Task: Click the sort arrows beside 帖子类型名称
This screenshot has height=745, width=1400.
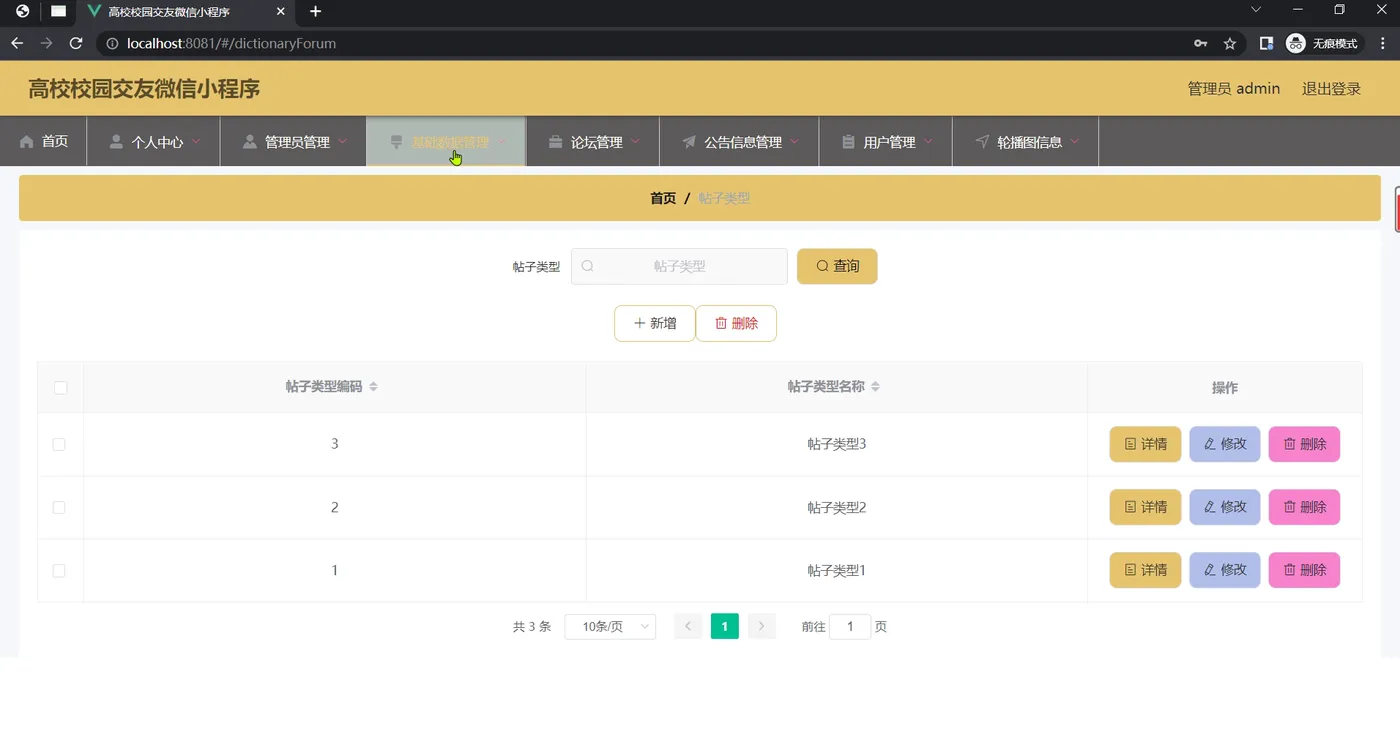Action: click(x=875, y=387)
